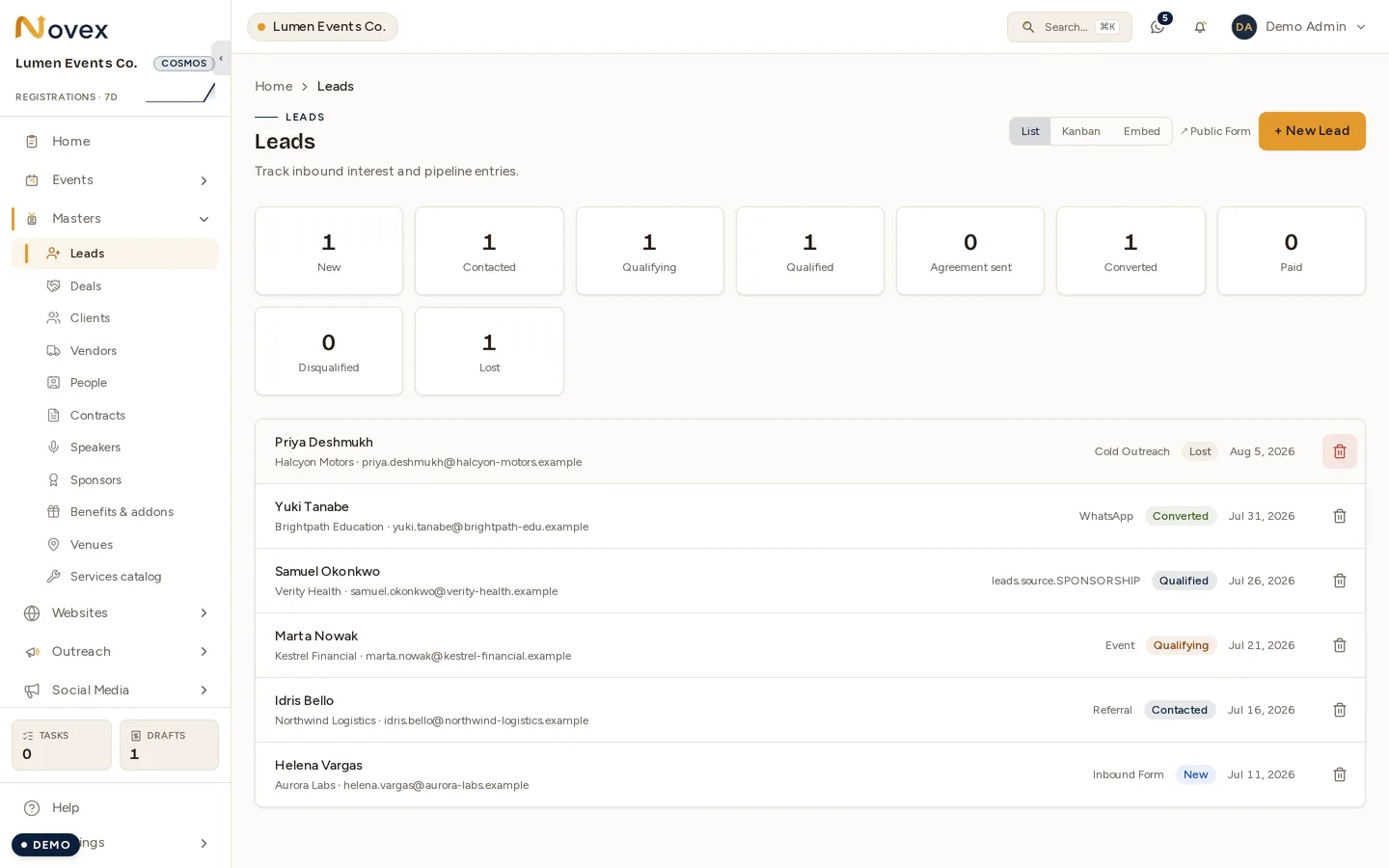The image size is (1389, 868).
Task: Click the Home breadcrumb link
Action: (x=274, y=87)
